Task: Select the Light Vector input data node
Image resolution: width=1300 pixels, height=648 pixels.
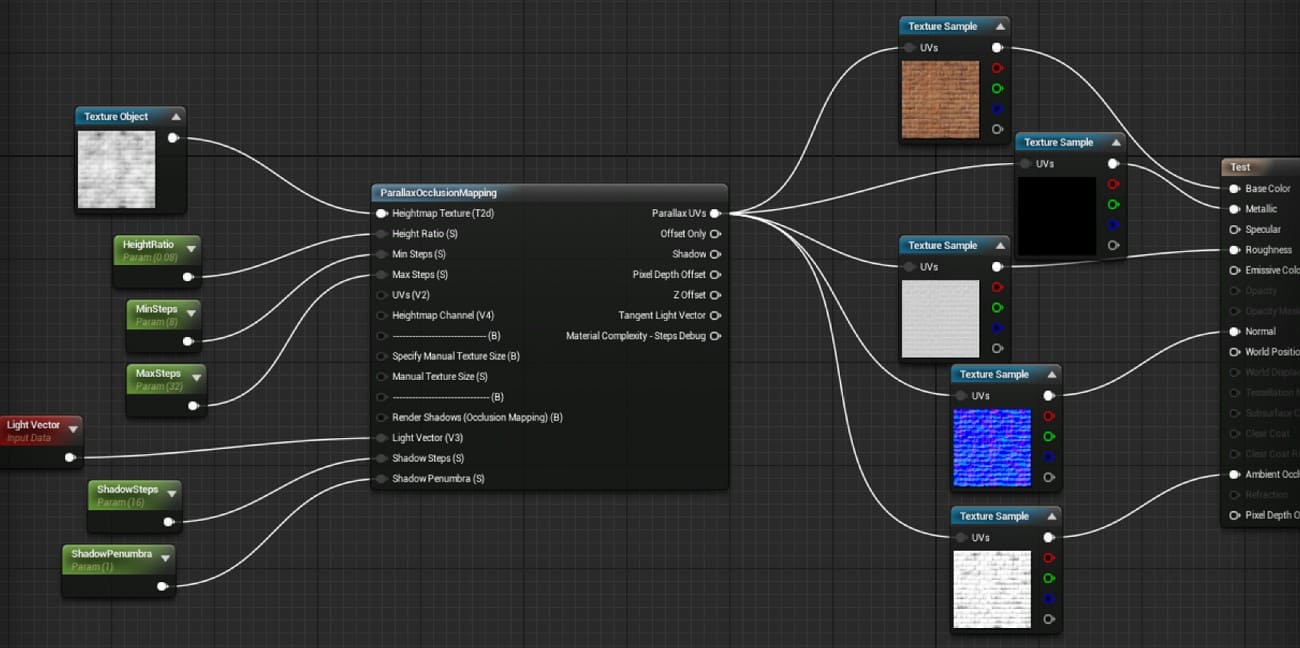Action: (x=35, y=424)
